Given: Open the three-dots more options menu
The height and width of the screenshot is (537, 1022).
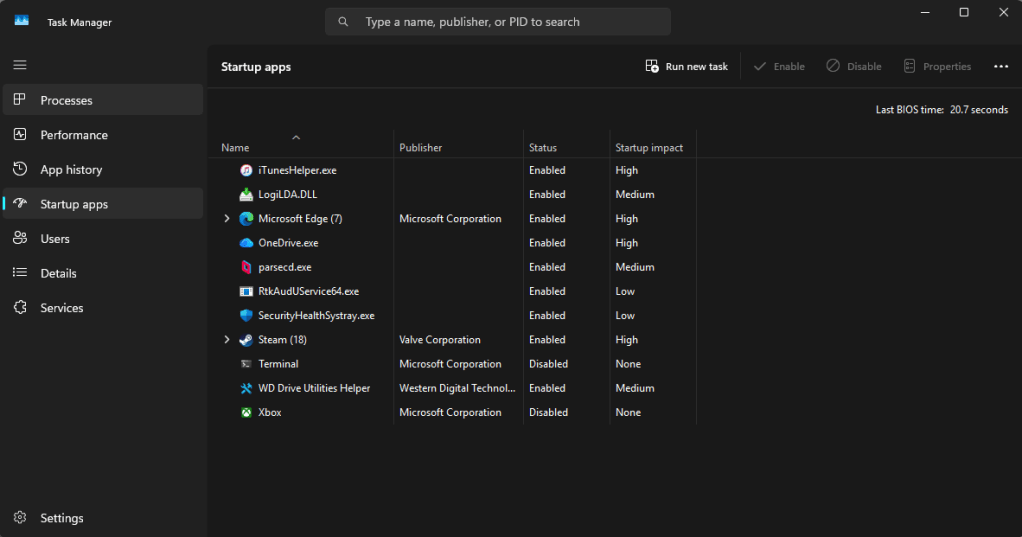Looking at the screenshot, I should (x=1001, y=66).
